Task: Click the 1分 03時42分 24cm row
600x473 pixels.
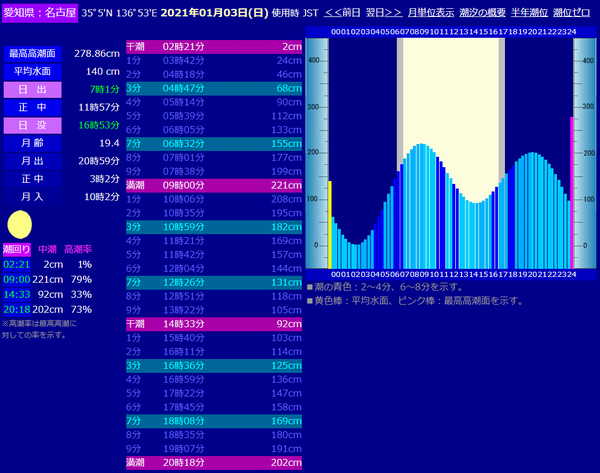Action: [214, 60]
